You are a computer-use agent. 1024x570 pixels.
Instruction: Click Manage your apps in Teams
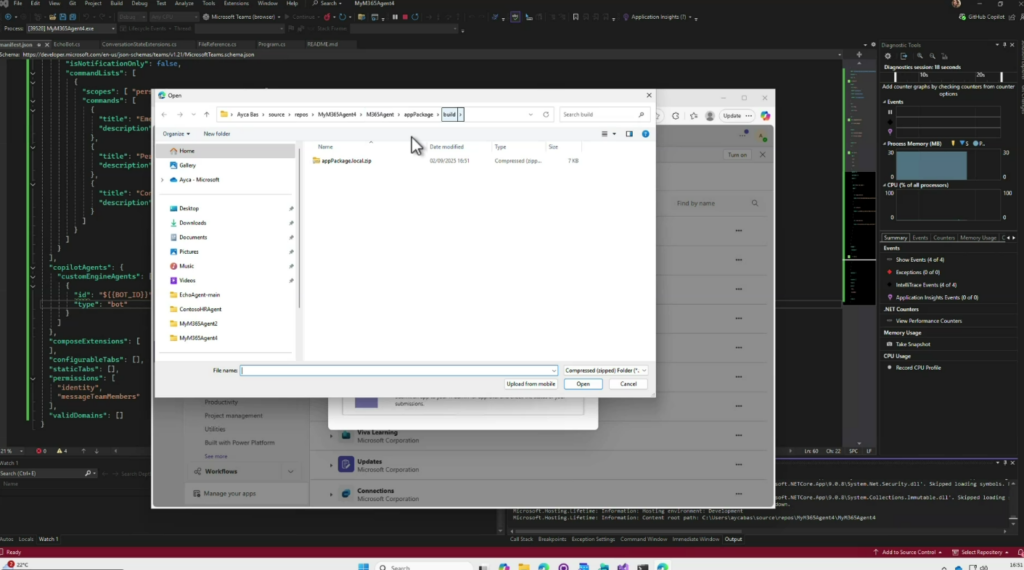(x=229, y=494)
